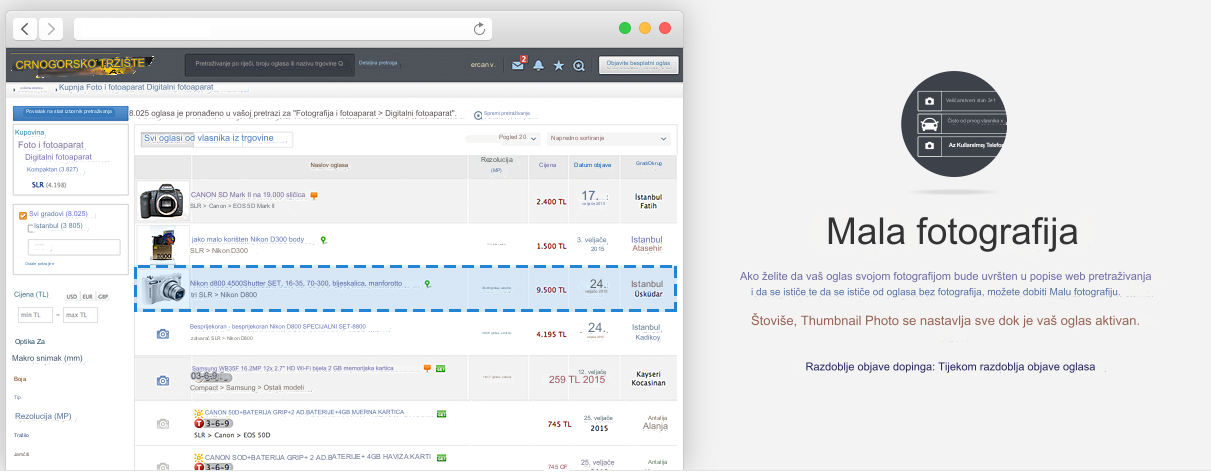Open favorites star icon
The image size is (1211, 474).
tap(558, 65)
